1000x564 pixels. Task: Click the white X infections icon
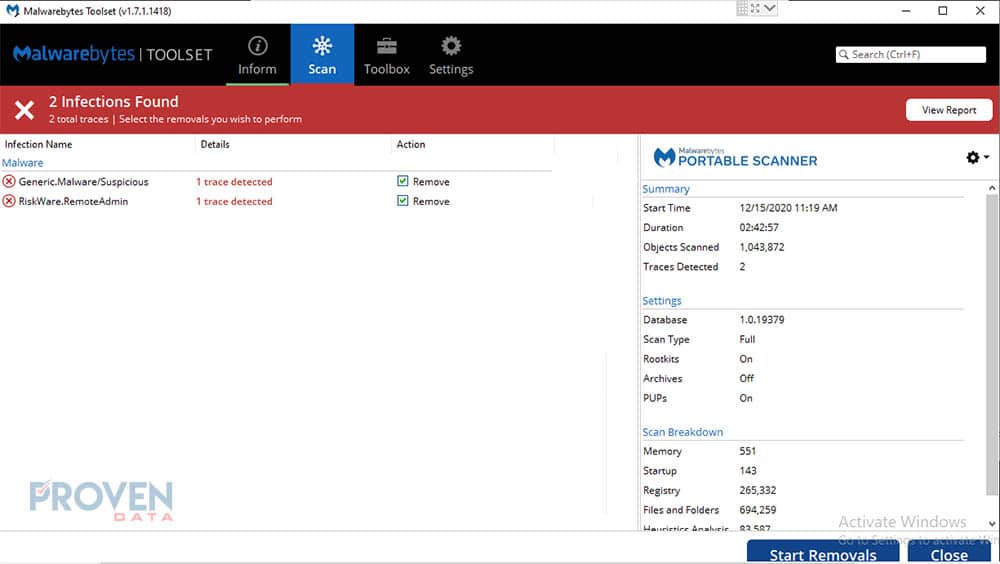[x=24, y=110]
